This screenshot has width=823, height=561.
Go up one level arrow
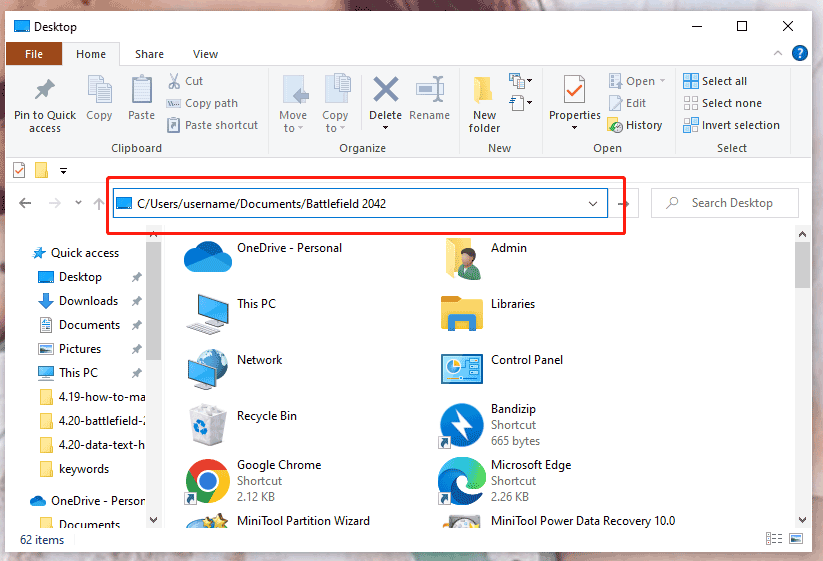(x=98, y=203)
